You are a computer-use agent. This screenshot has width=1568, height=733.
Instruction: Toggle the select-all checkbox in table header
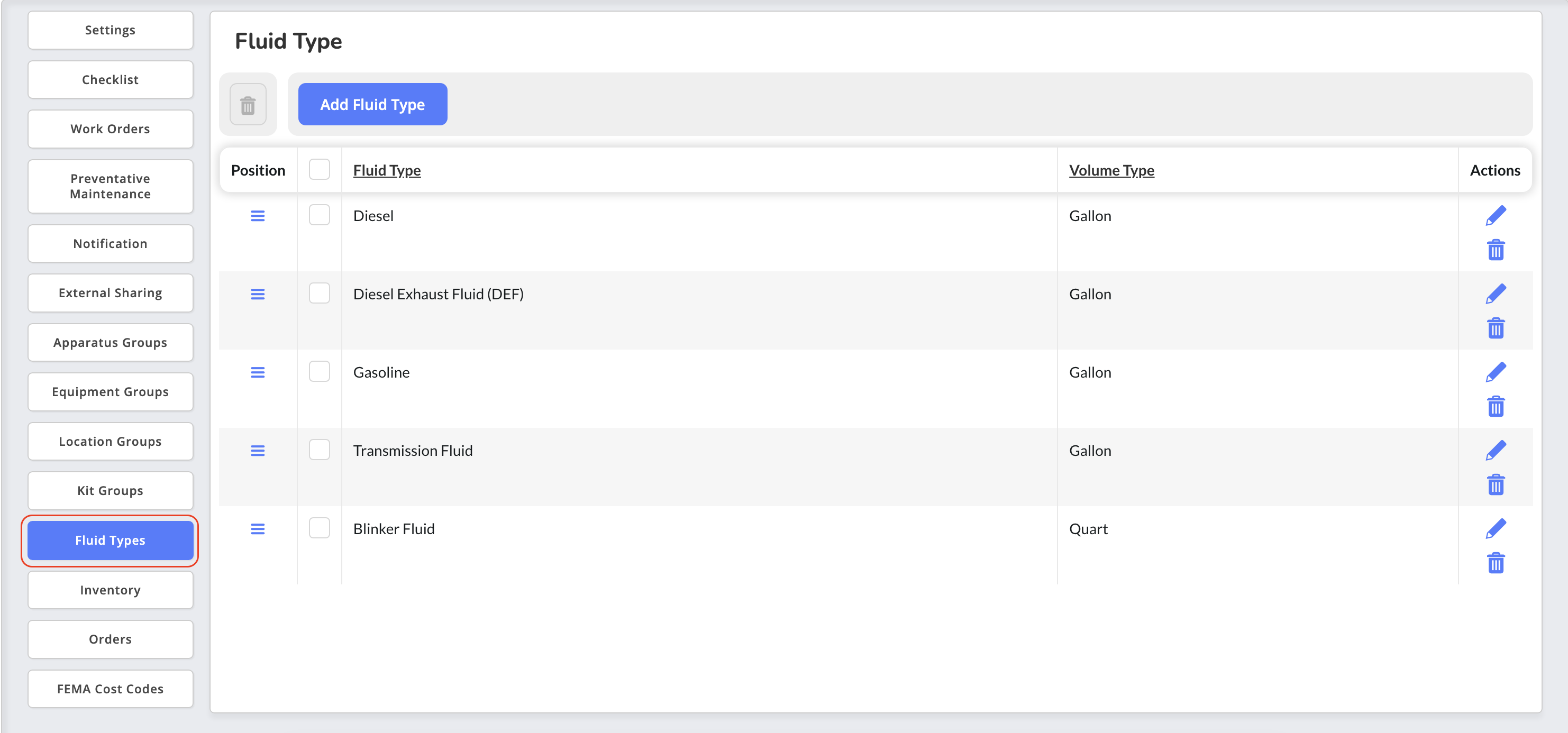(x=319, y=170)
